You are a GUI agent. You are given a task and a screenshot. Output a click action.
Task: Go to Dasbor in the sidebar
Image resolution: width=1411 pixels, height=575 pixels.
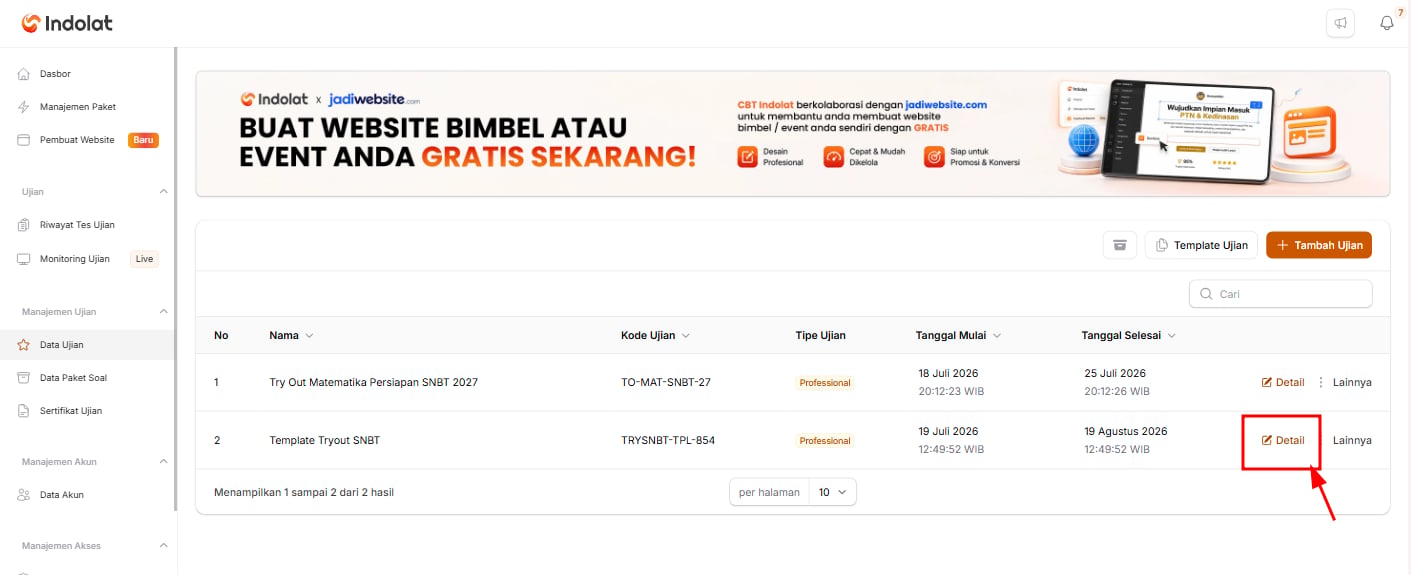pyautogui.click(x=88, y=74)
